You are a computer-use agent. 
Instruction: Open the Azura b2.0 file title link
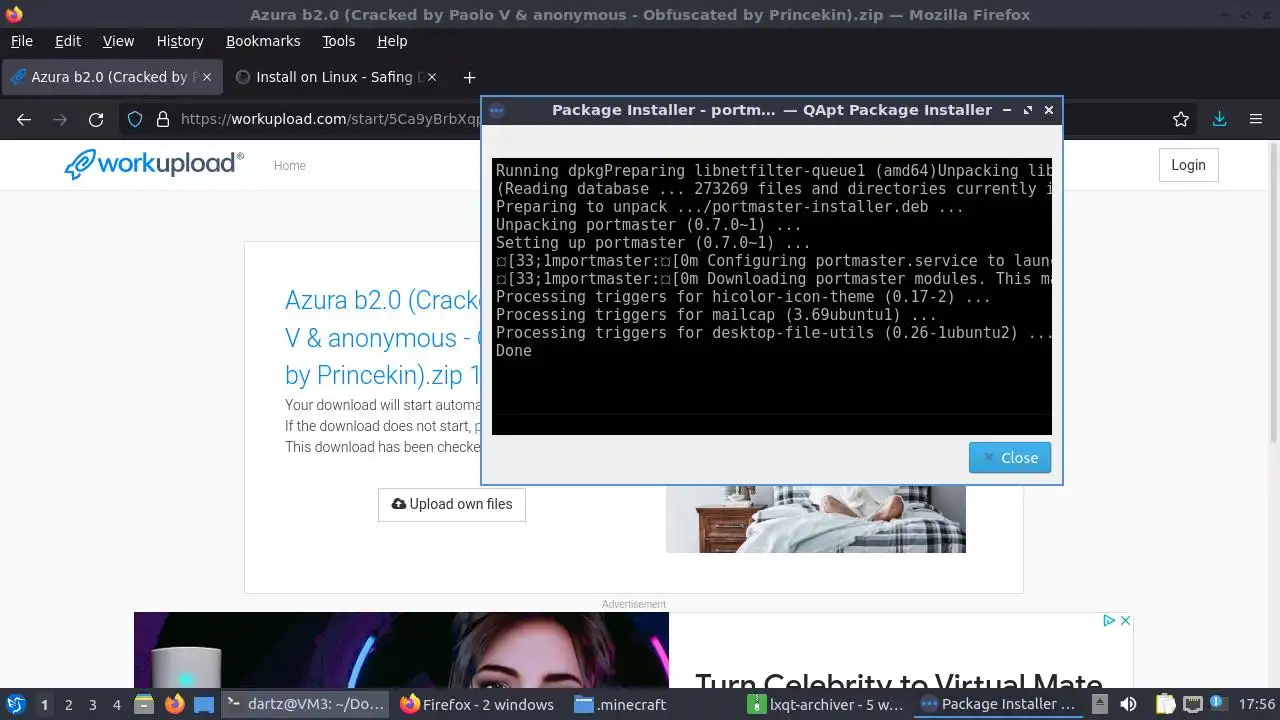pyautogui.click(x=383, y=337)
